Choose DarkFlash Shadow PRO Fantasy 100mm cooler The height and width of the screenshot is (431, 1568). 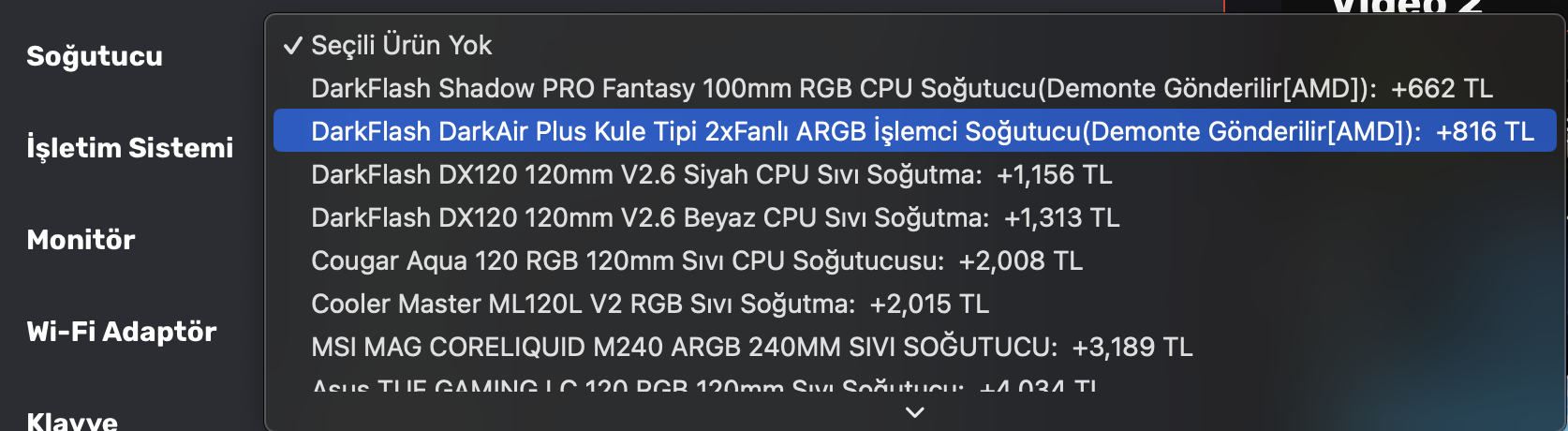[843, 88]
